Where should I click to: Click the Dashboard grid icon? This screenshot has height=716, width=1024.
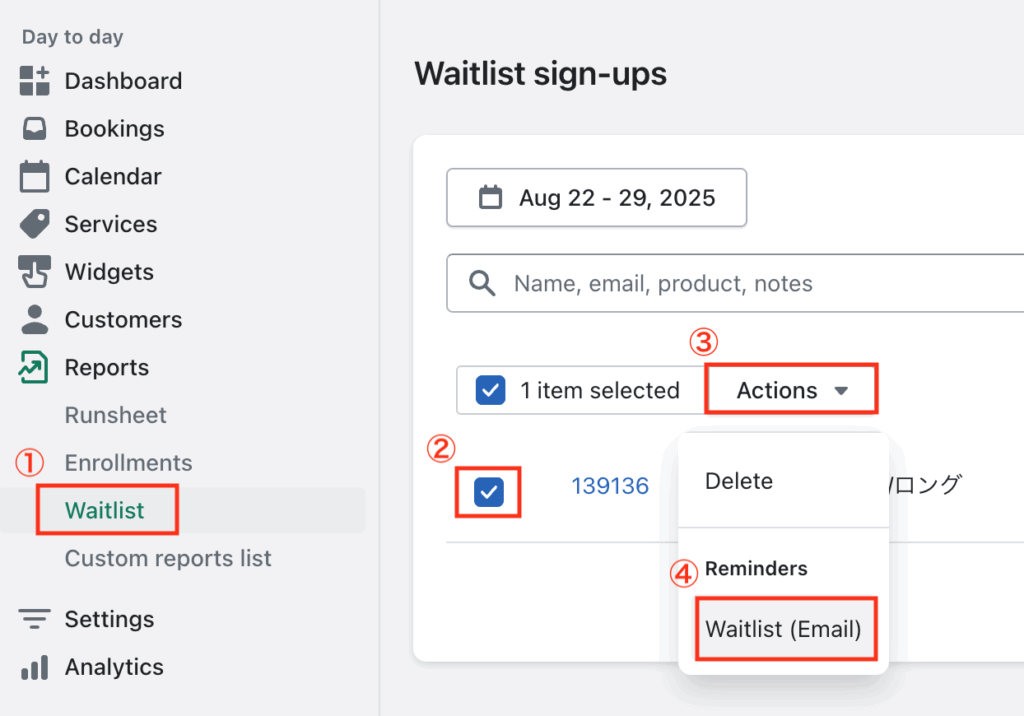coord(35,81)
